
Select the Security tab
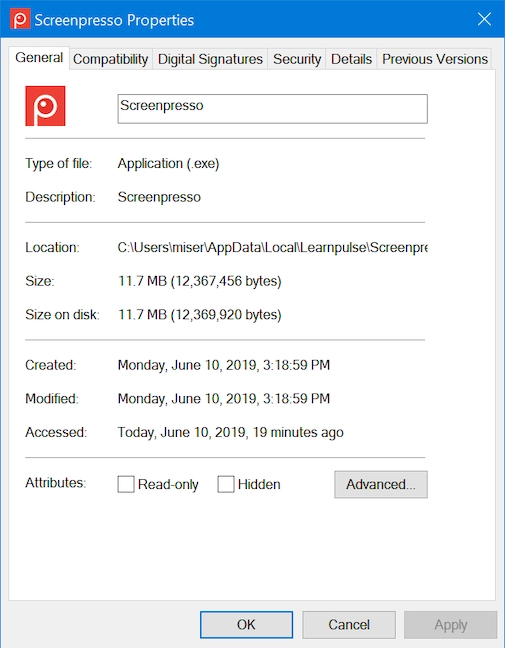(297, 59)
